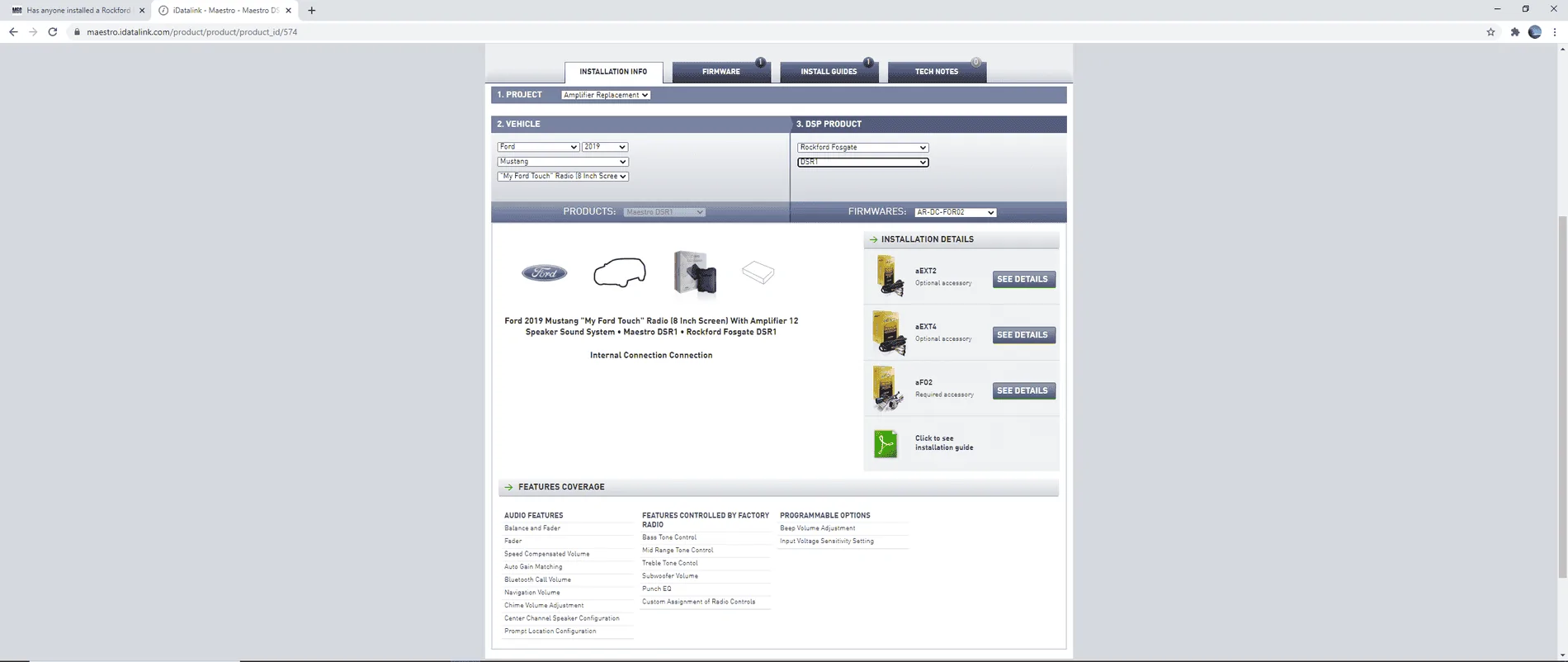
Task: Click the page vertical scrollbar
Action: pyautogui.click(x=1562, y=396)
